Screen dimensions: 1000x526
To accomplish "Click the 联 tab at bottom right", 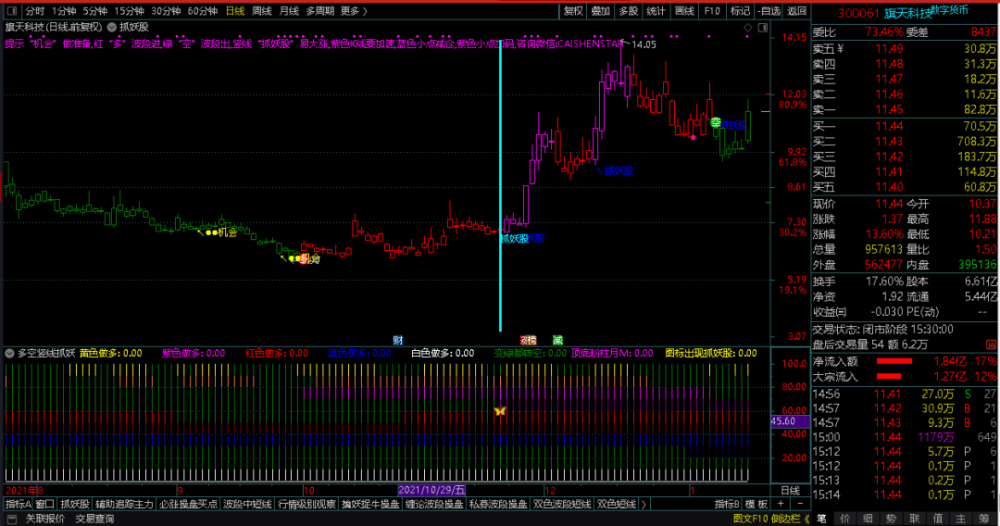I will click(x=914, y=518).
